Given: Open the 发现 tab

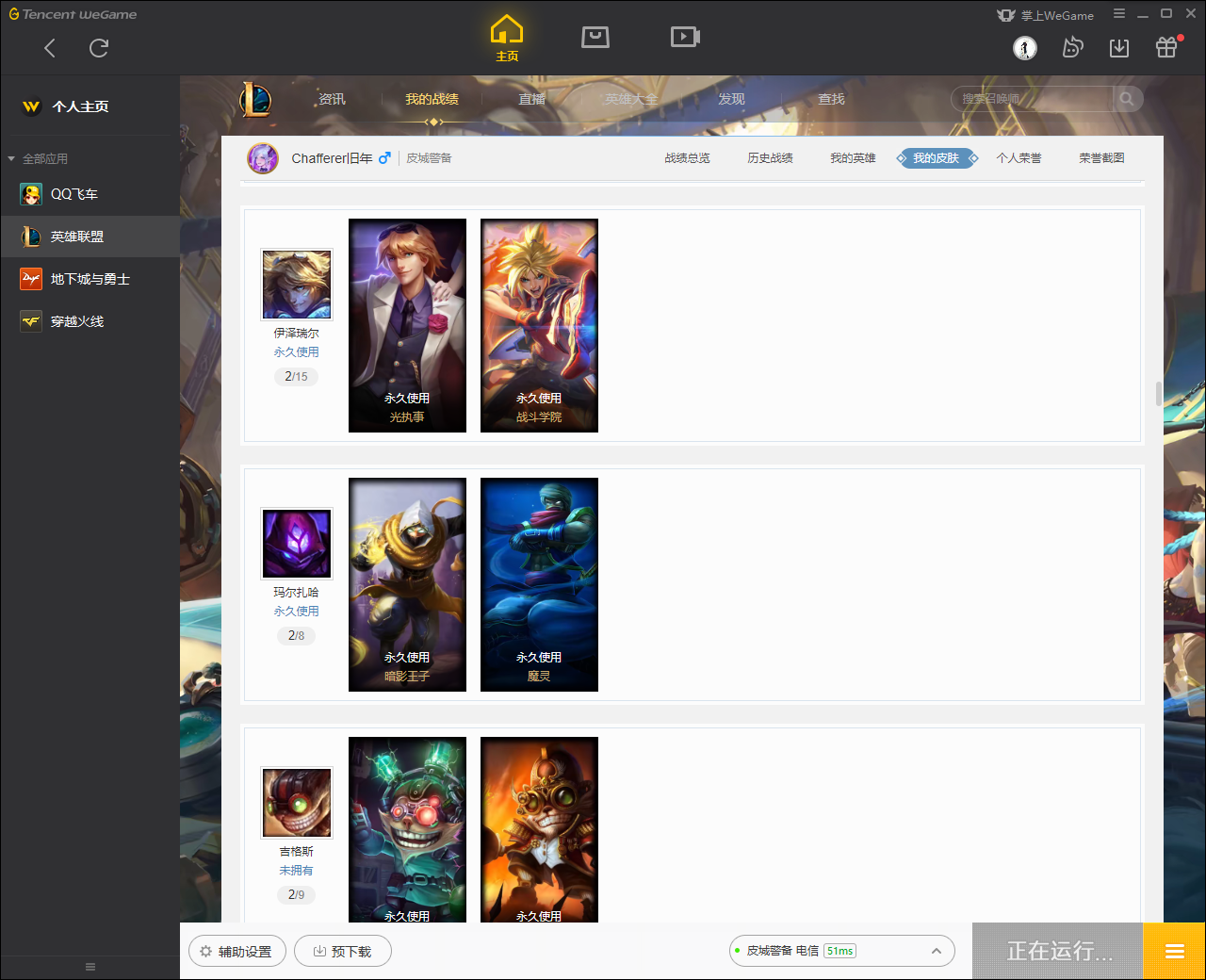Looking at the screenshot, I should pyautogui.click(x=731, y=99).
